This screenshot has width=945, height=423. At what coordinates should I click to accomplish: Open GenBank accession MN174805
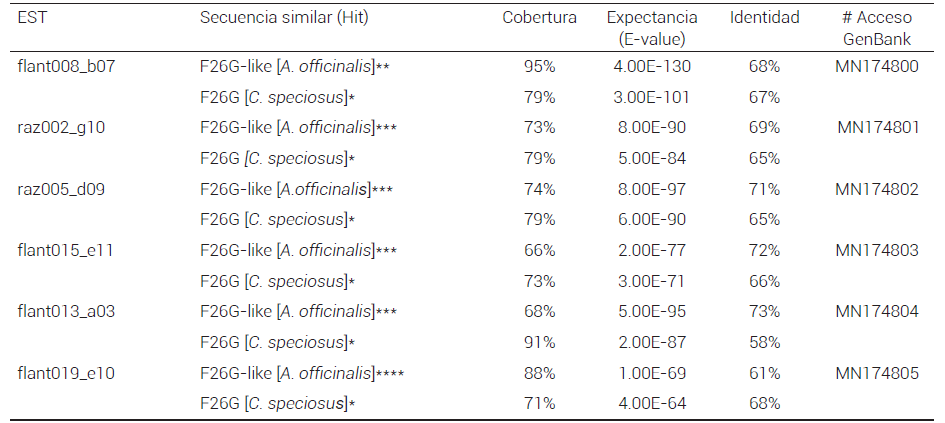click(877, 373)
